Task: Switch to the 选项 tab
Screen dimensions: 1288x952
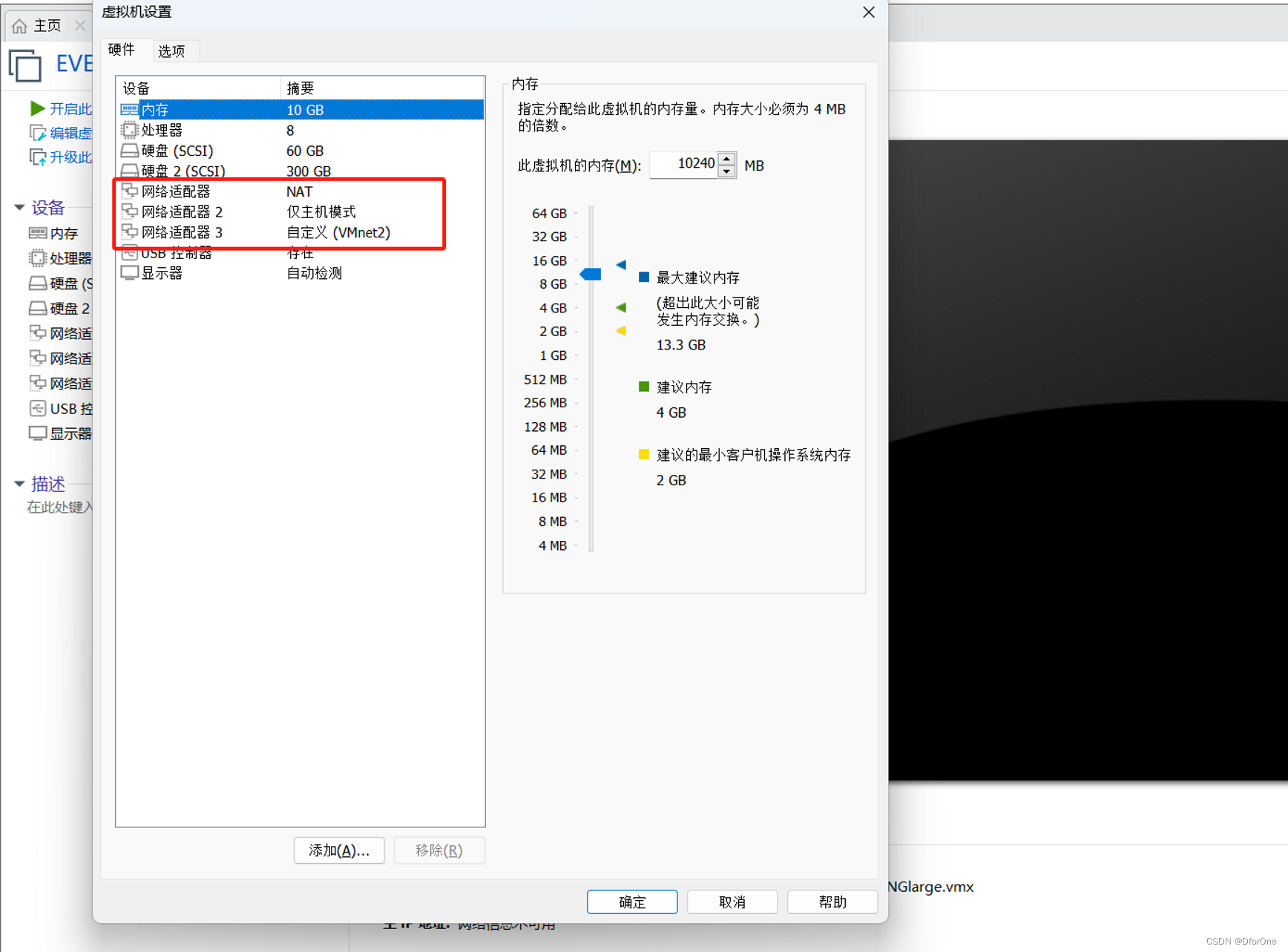Action: click(171, 50)
